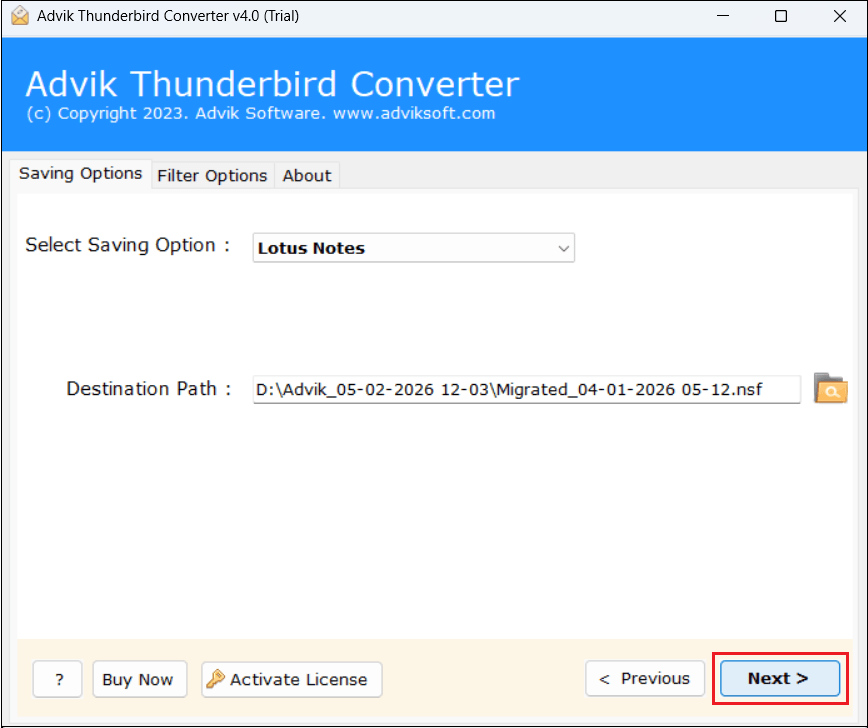868x728 pixels.
Task: Switch to the Filter Options tab
Action: [x=212, y=175]
